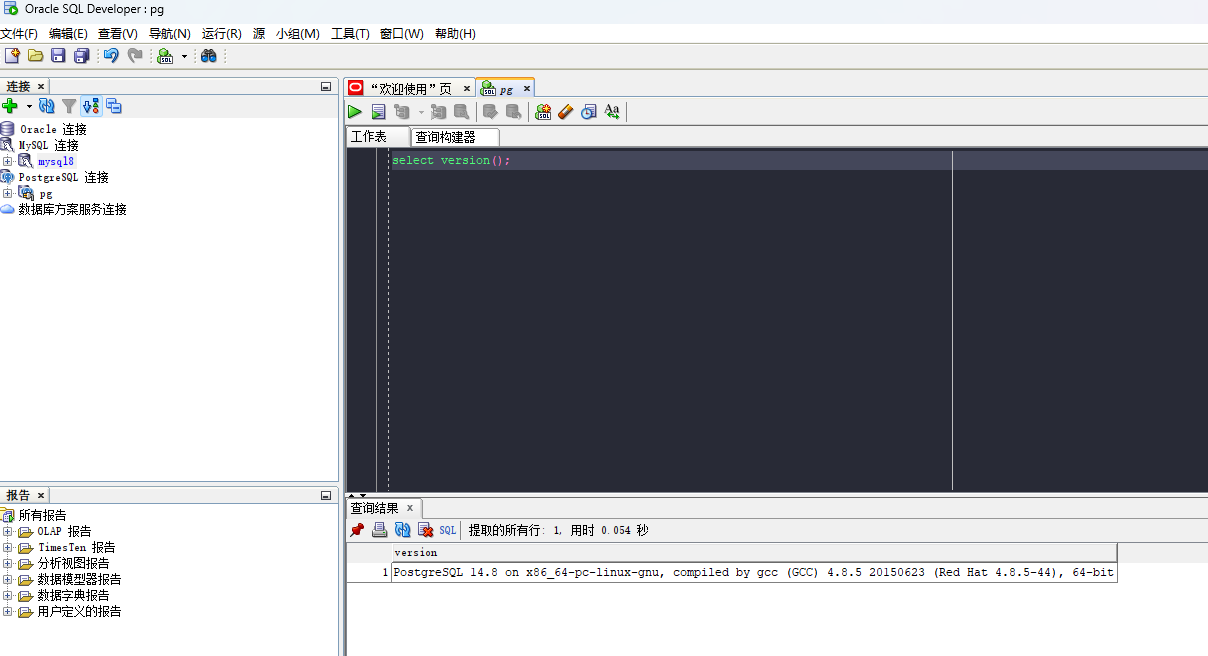Viewport: 1208px width, 656px height.
Task: Toggle the schema browser sort icon
Action: click(x=91, y=106)
